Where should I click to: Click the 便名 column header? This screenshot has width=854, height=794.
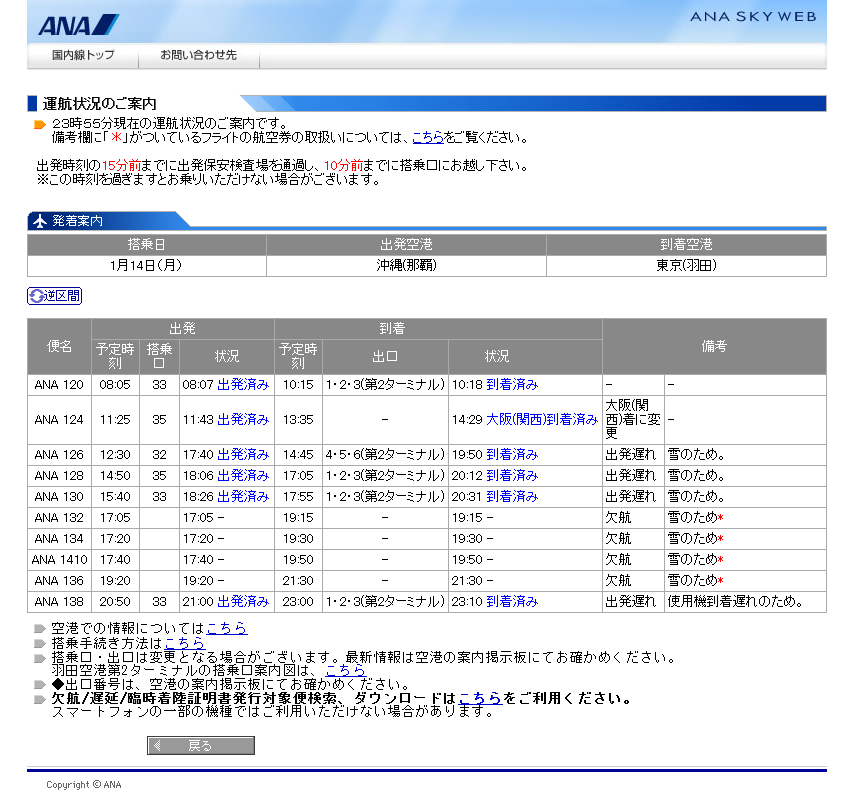pos(59,346)
